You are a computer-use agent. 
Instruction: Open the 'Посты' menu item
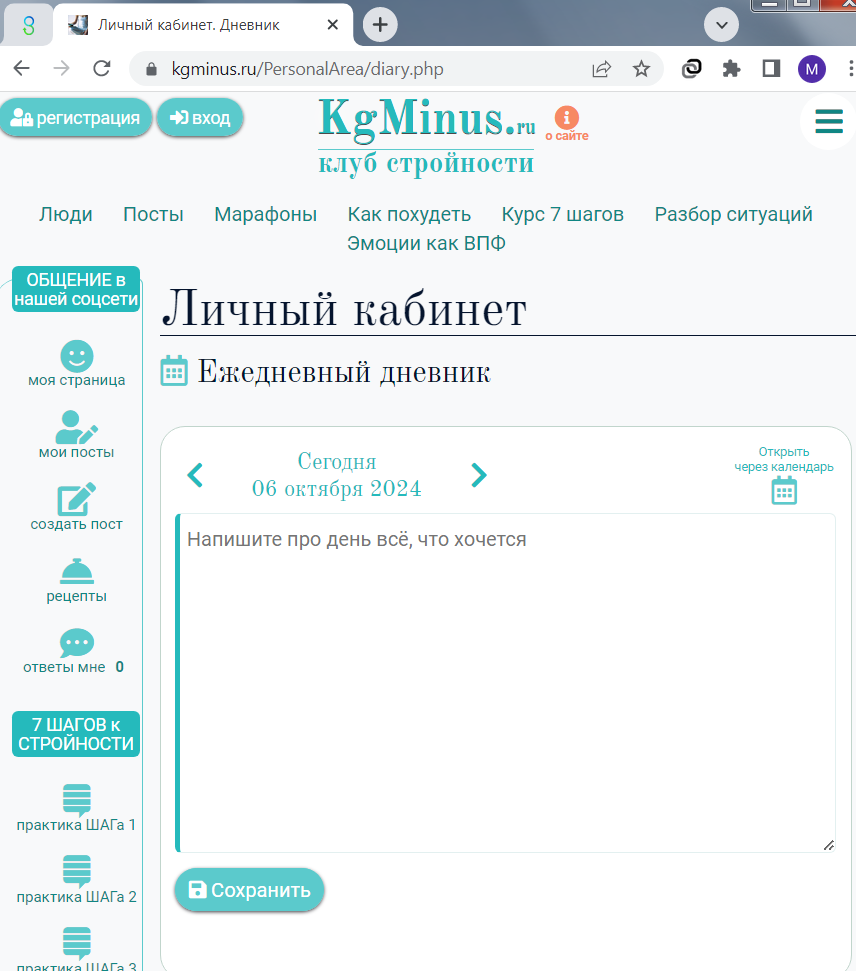pyautogui.click(x=154, y=214)
